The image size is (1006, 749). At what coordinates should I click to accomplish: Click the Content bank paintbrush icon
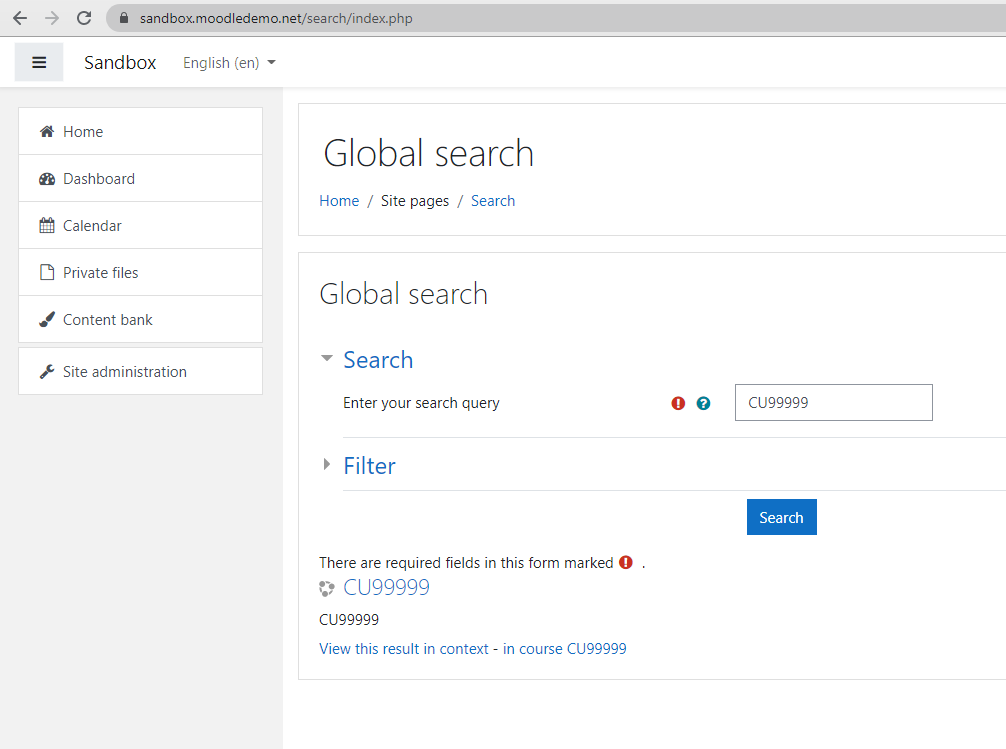47,319
